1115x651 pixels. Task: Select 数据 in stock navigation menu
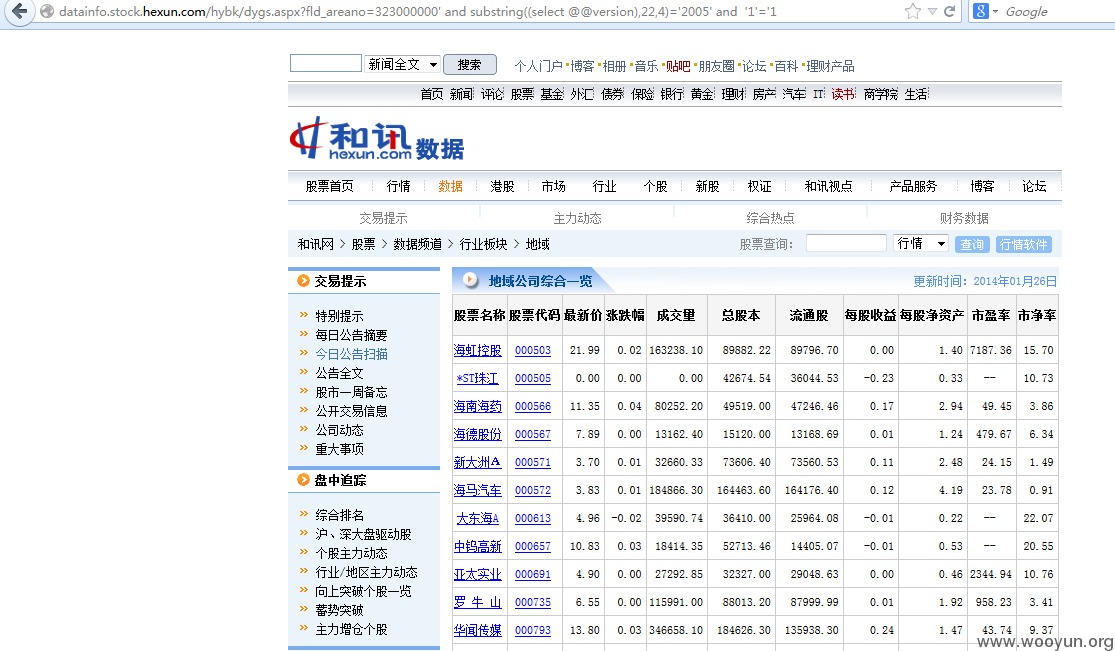click(x=450, y=186)
